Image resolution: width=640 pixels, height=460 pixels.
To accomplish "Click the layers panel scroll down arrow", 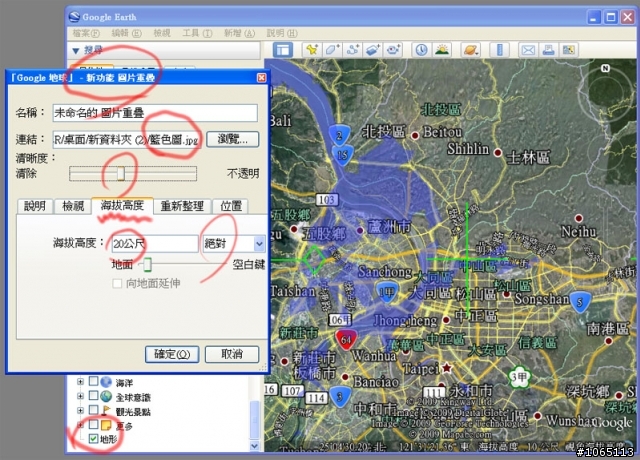I will 254,446.
